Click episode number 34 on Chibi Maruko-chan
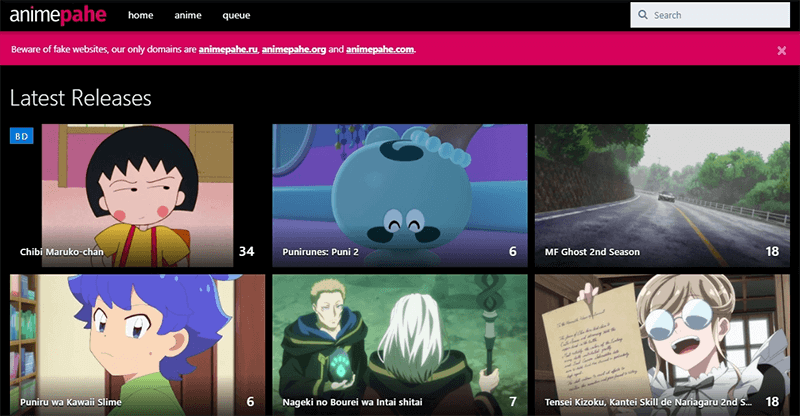The width and height of the screenshot is (800, 416). pos(246,251)
